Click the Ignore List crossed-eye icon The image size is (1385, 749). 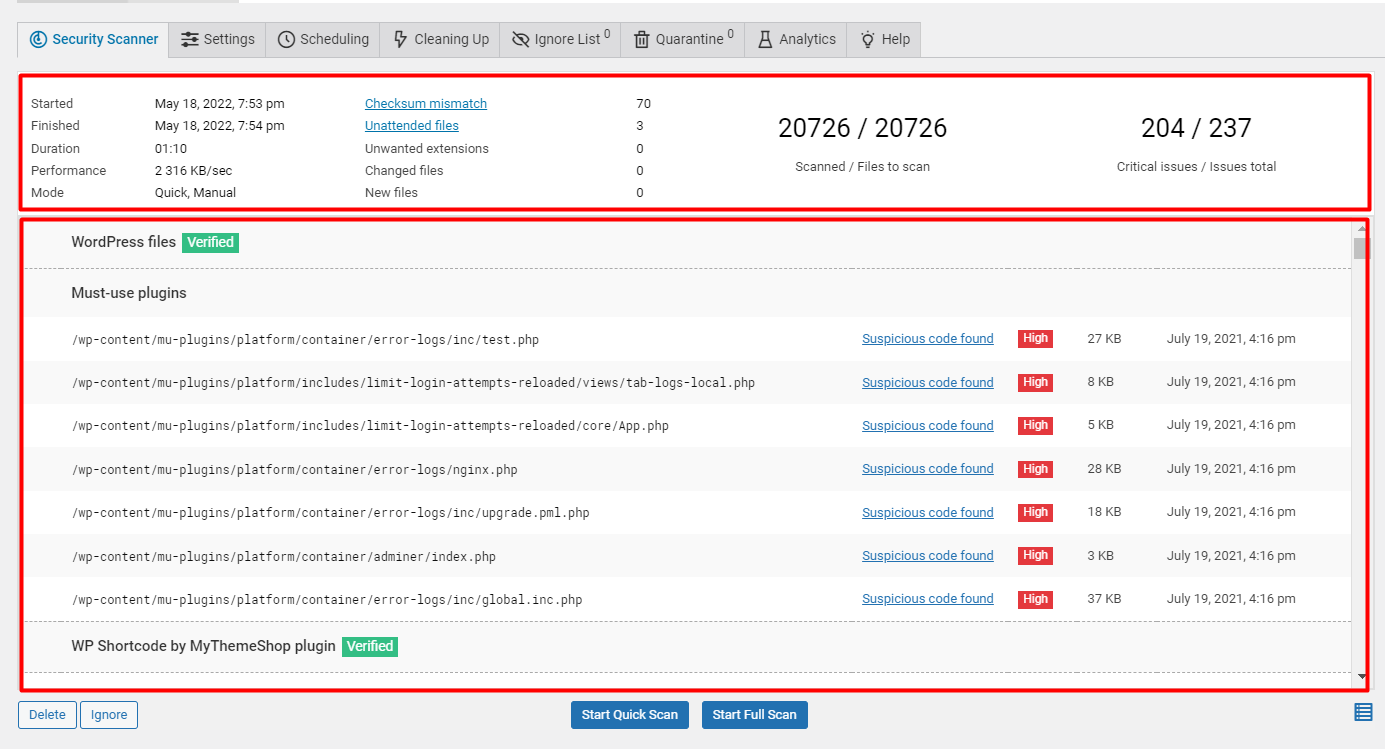click(520, 39)
